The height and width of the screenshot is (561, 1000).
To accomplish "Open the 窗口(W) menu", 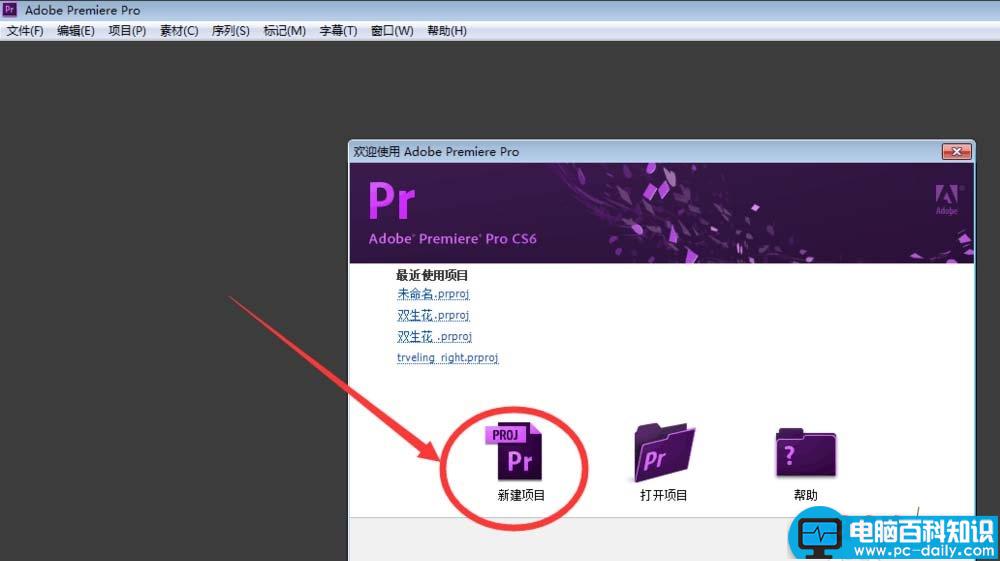I will pos(392,31).
